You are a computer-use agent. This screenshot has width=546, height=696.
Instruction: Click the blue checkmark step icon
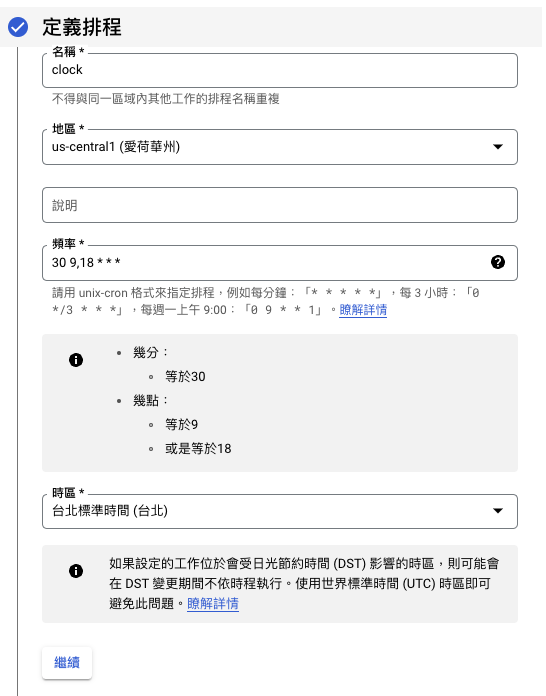point(18,27)
